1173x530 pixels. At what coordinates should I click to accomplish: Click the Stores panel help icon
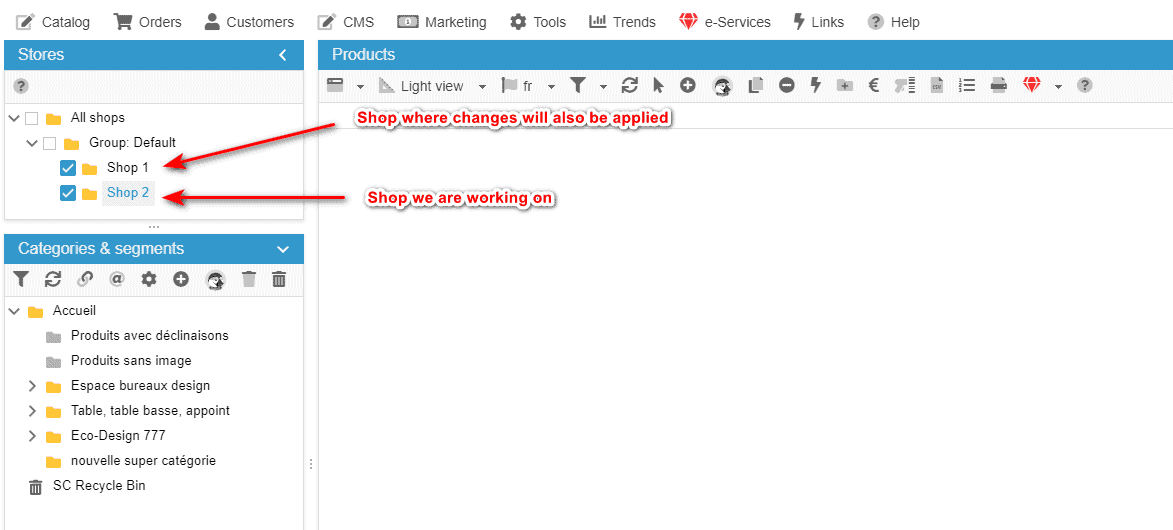coord(21,86)
